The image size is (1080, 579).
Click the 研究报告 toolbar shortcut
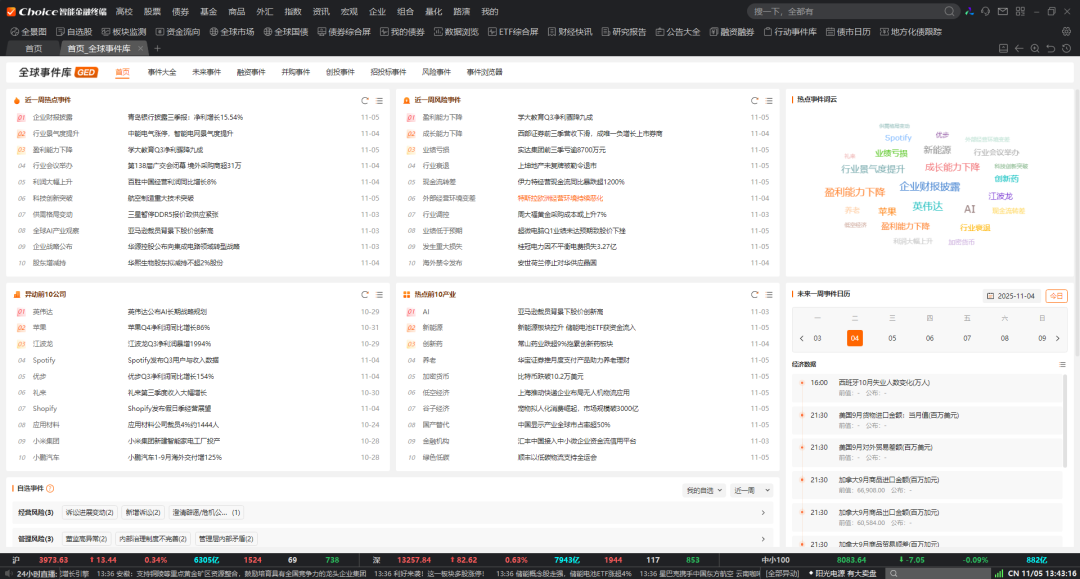pyautogui.click(x=623, y=32)
